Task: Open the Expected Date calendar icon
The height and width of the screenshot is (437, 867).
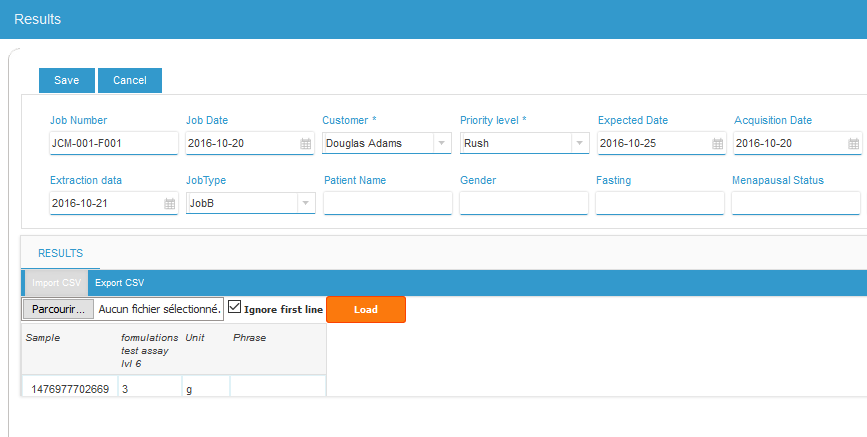Action: pyautogui.click(x=717, y=144)
